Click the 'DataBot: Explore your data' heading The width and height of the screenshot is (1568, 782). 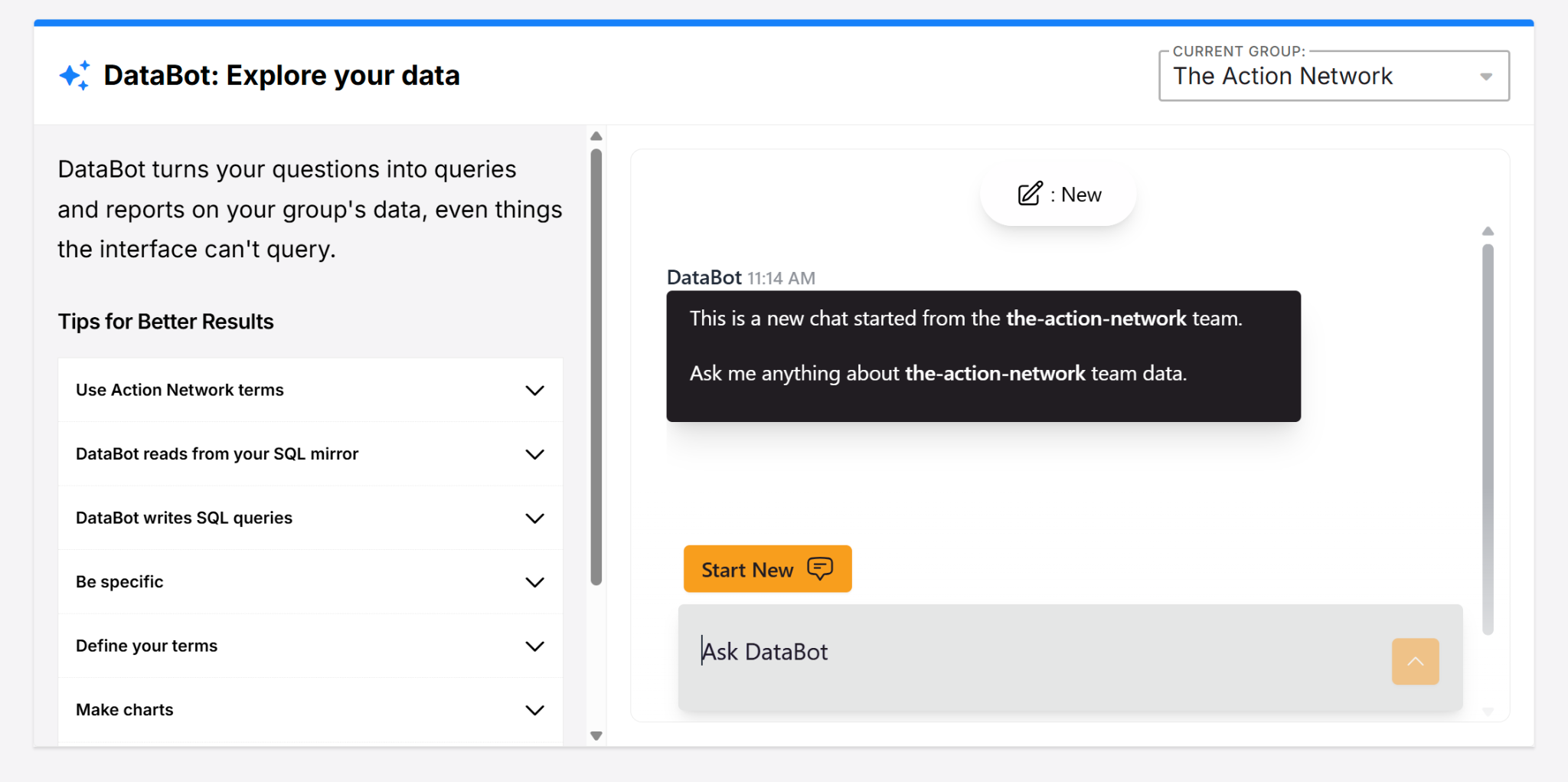point(281,75)
